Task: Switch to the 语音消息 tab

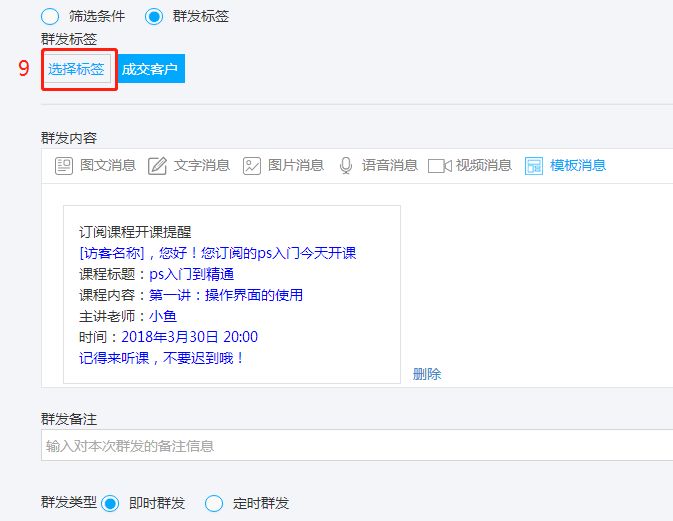Action: 390,165
